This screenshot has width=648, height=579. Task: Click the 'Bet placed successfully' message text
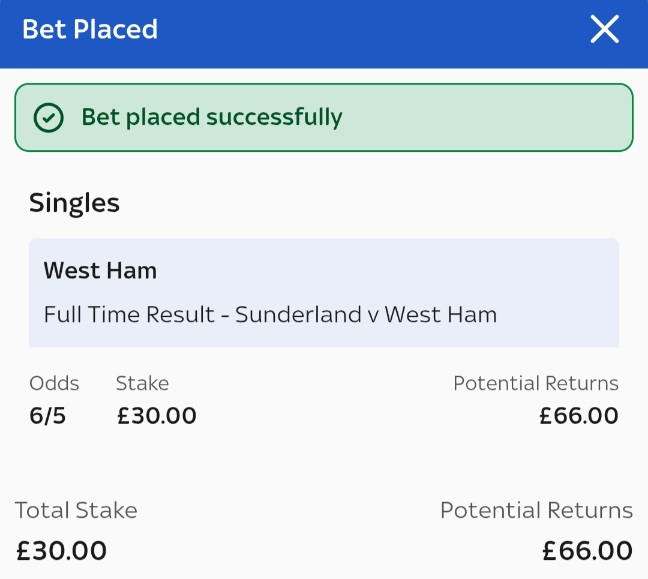(x=212, y=118)
